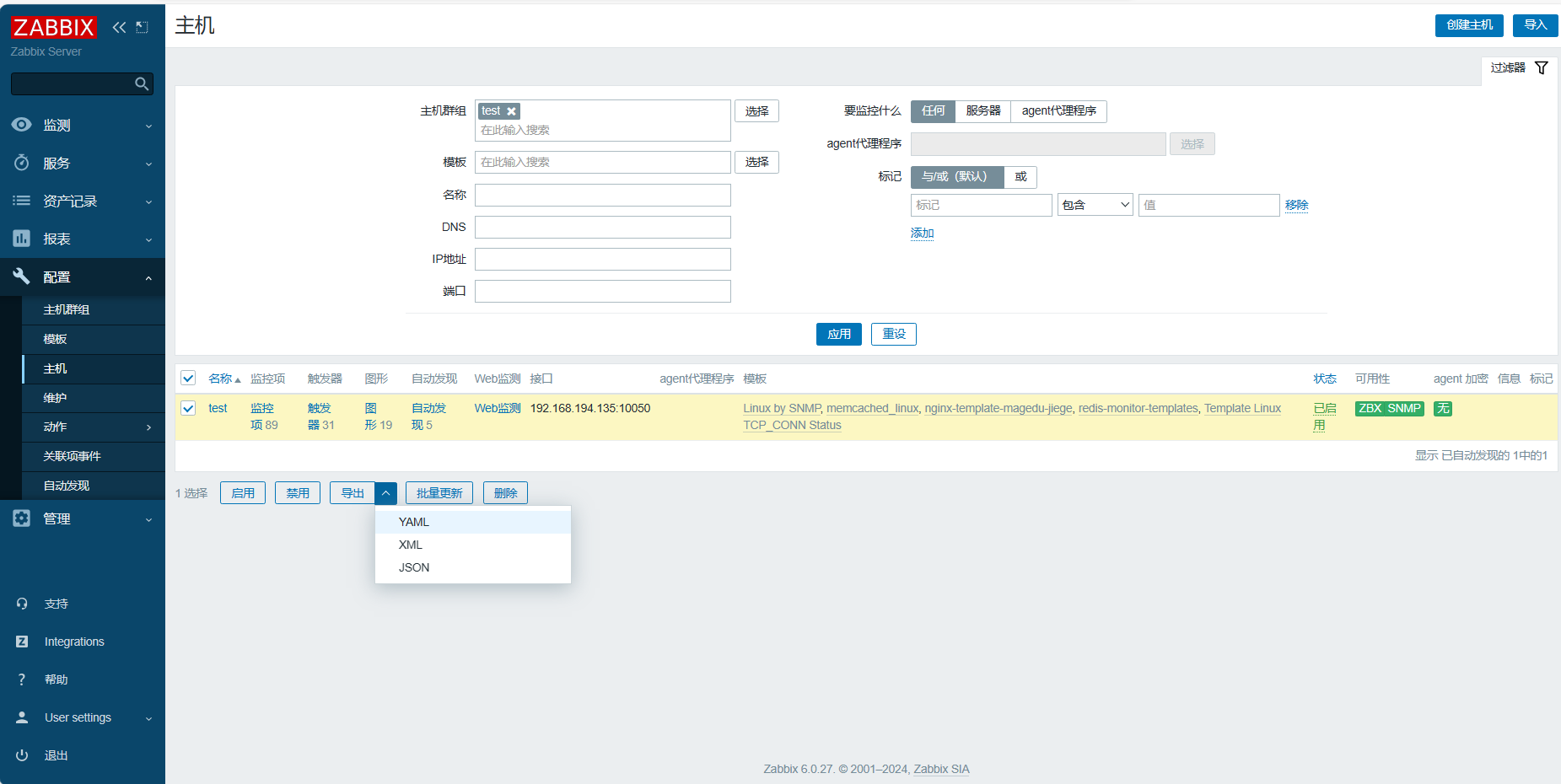Click the search magnifier icon
The height and width of the screenshot is (784, 1561).
pos(142,83)
